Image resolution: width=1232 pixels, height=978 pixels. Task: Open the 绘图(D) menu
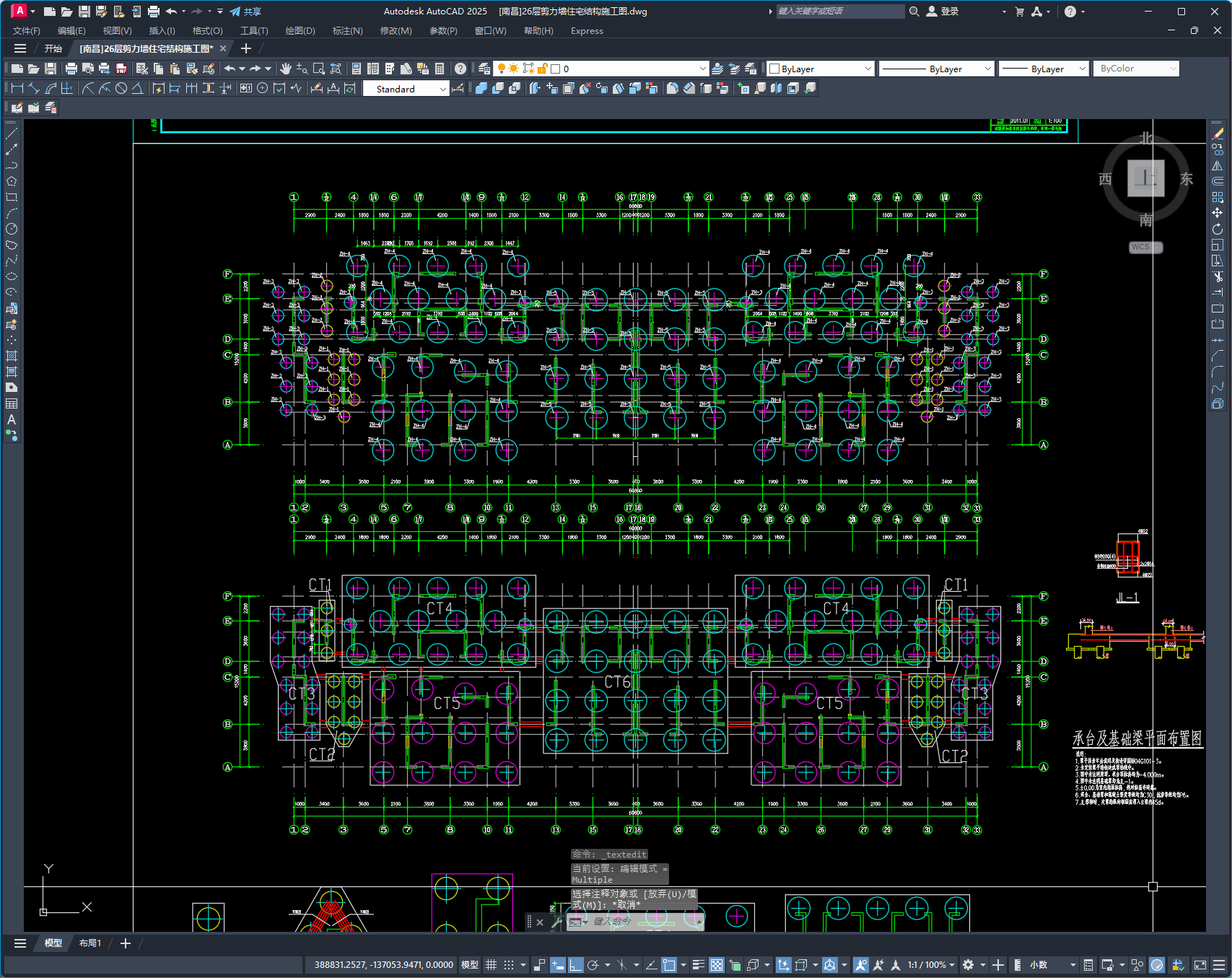(x=300, y=31)
